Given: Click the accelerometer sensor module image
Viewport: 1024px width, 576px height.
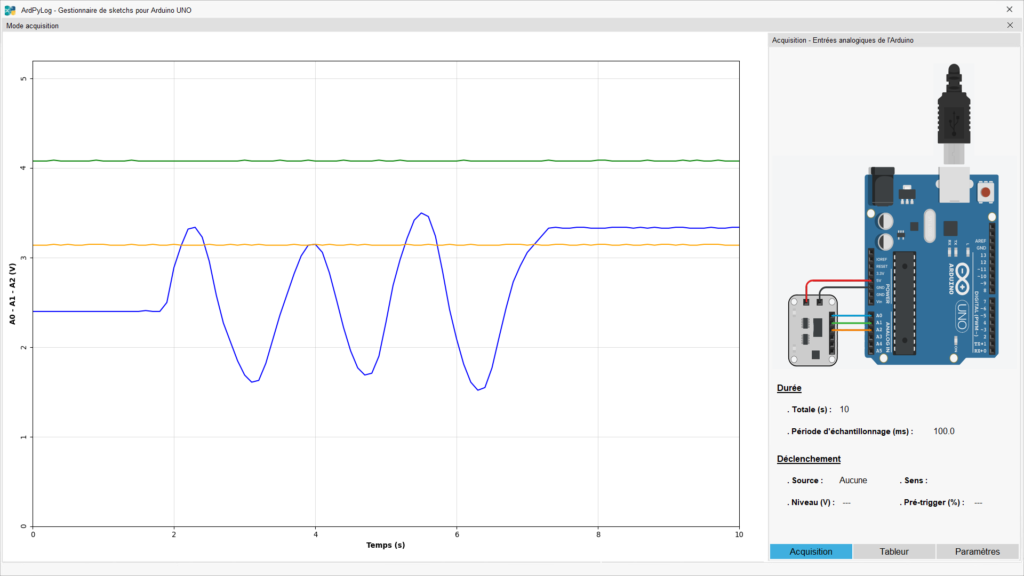Looking at the screenshot, I should [813, 330].
